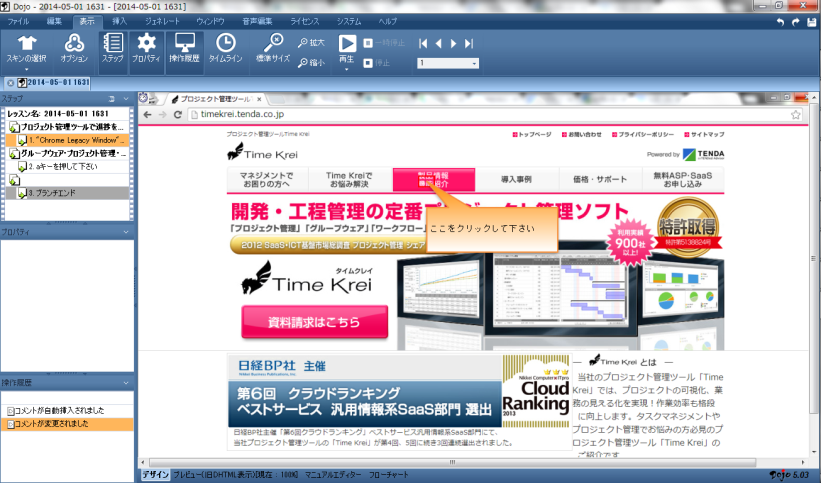Click the captured browser's back arrow

tap(148, 114)
